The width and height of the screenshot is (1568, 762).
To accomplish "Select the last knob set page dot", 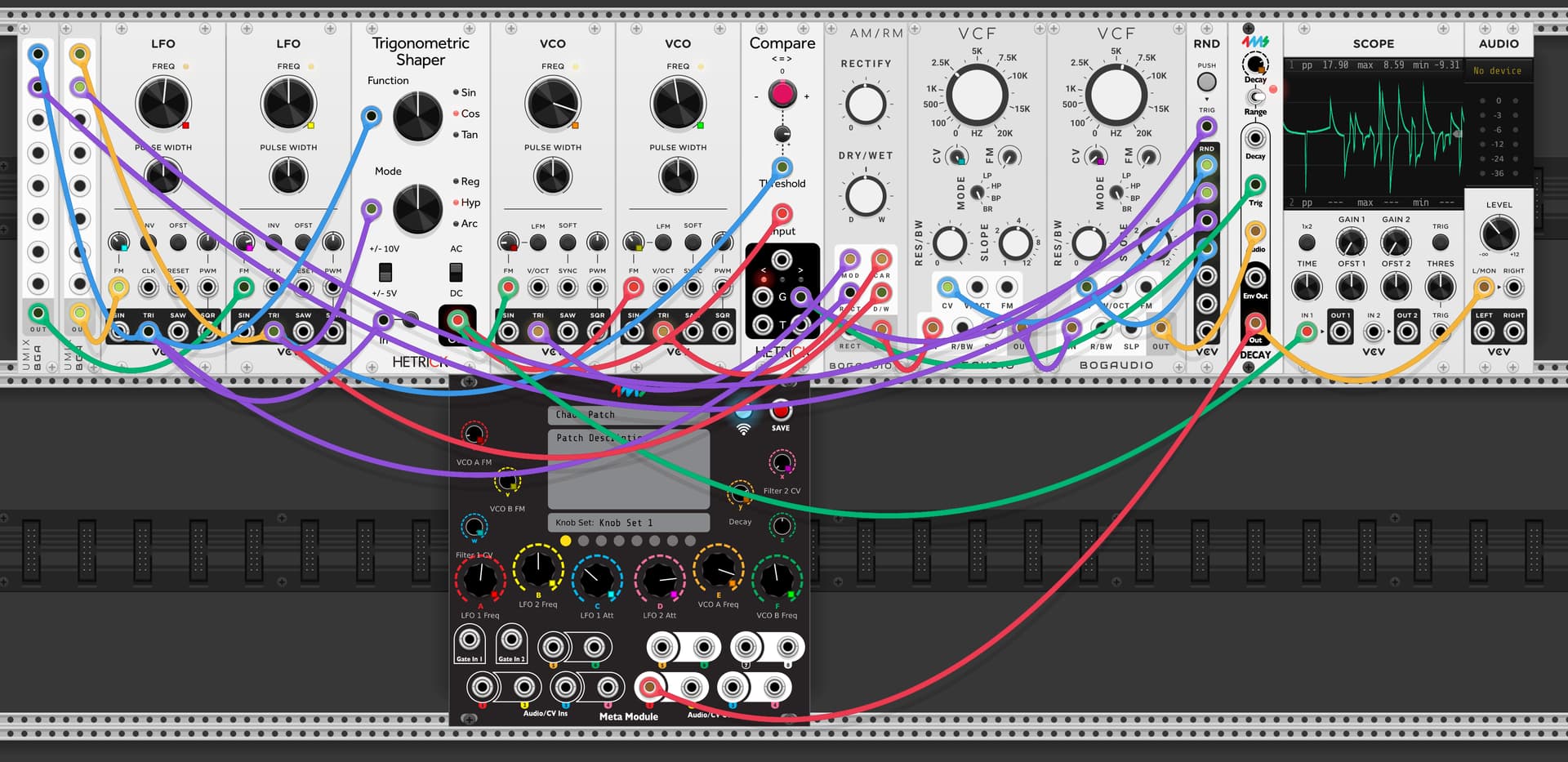I will [x=690, y=541].
